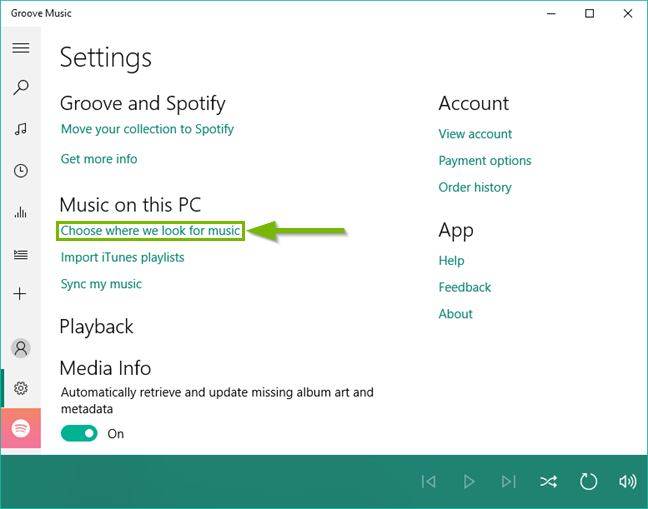Click the Settings page heading
This screenshot has height=509, width=648.
point(106,58)
